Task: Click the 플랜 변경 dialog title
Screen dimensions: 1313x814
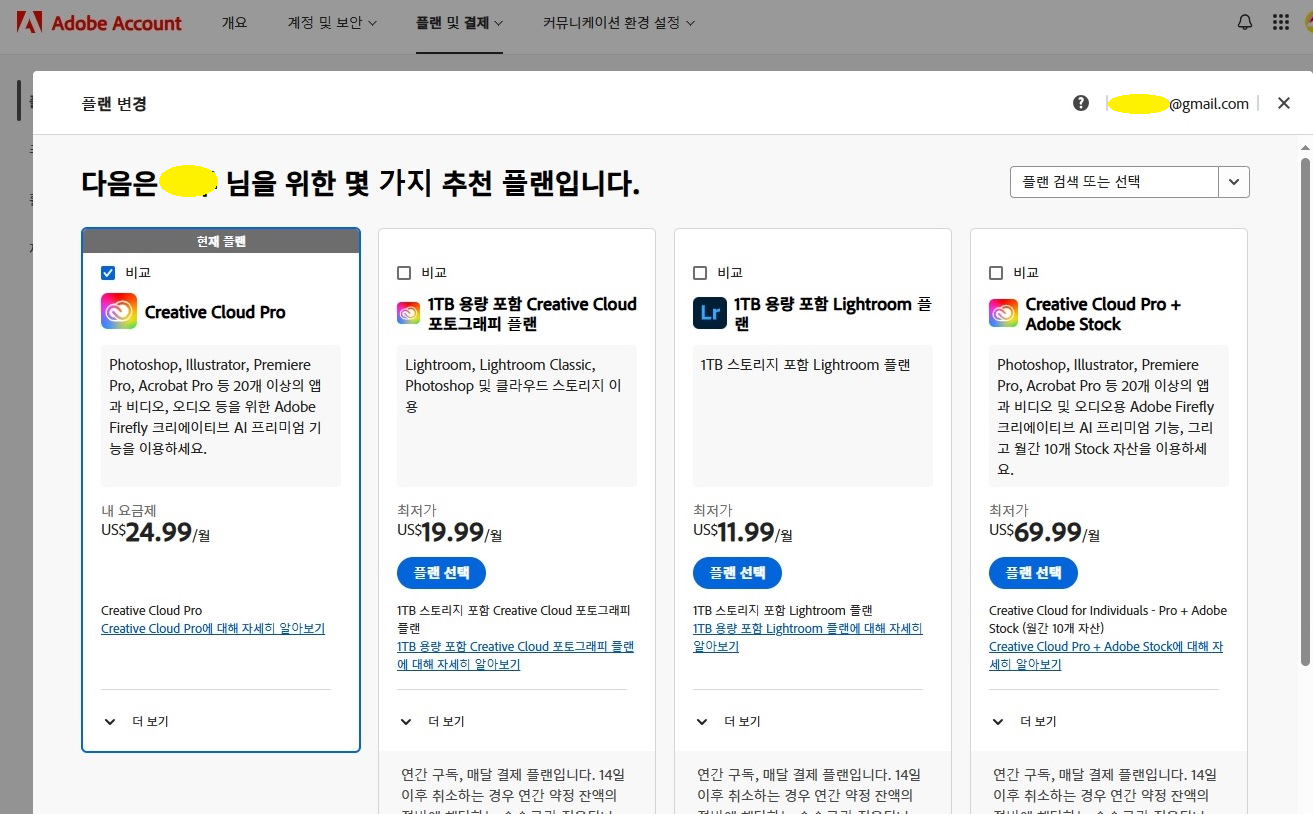Action: pyautogui.click(x=114, y=103)
